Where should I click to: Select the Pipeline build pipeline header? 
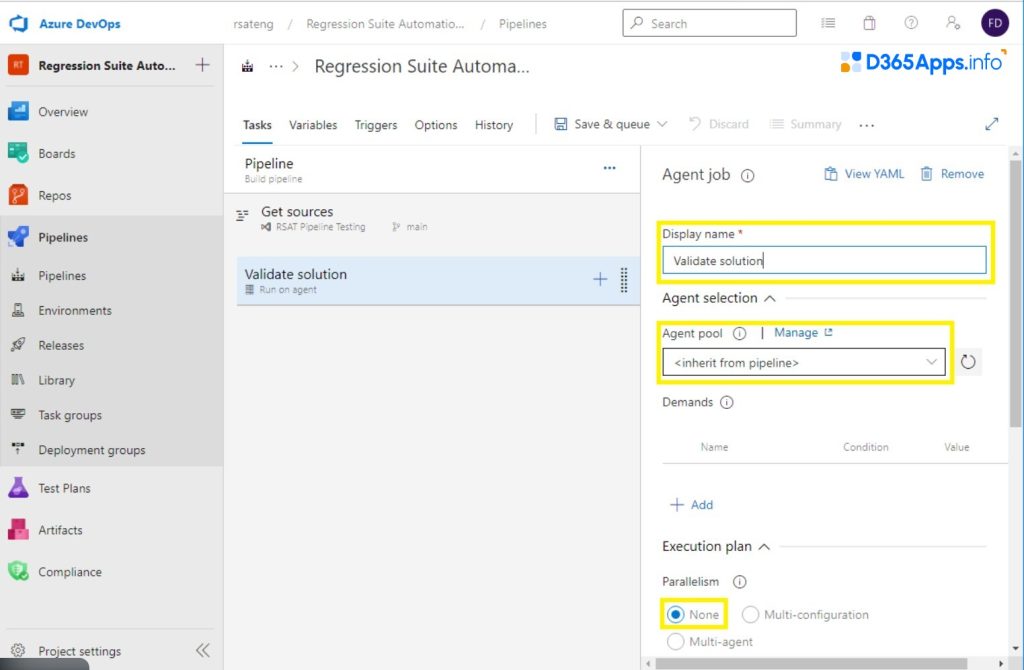tap(432, 169)
